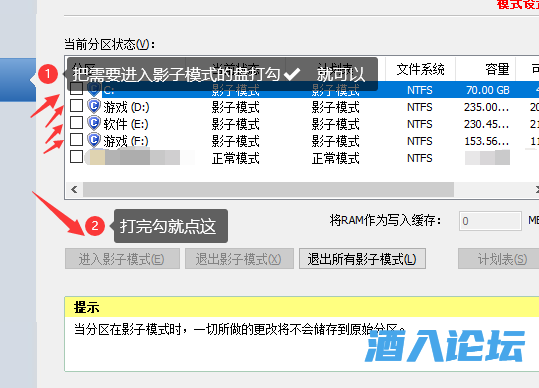Tick the checkbox for 软件 (E:)
This screenshot has width=539, height=388.
click(76, 123)
